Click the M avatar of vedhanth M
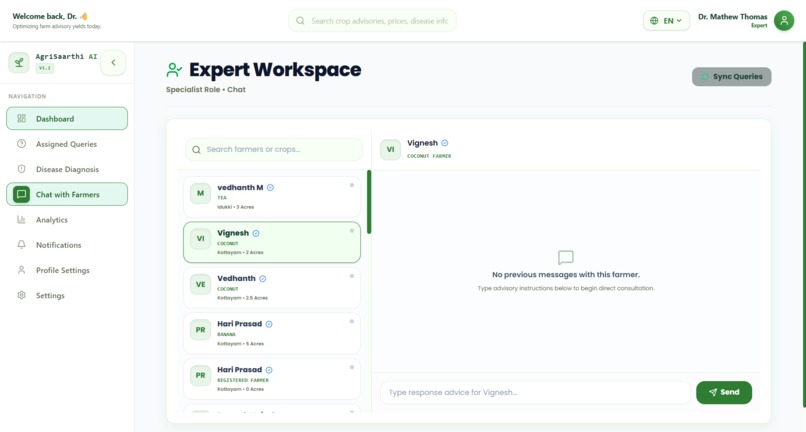 coord(200,193)
